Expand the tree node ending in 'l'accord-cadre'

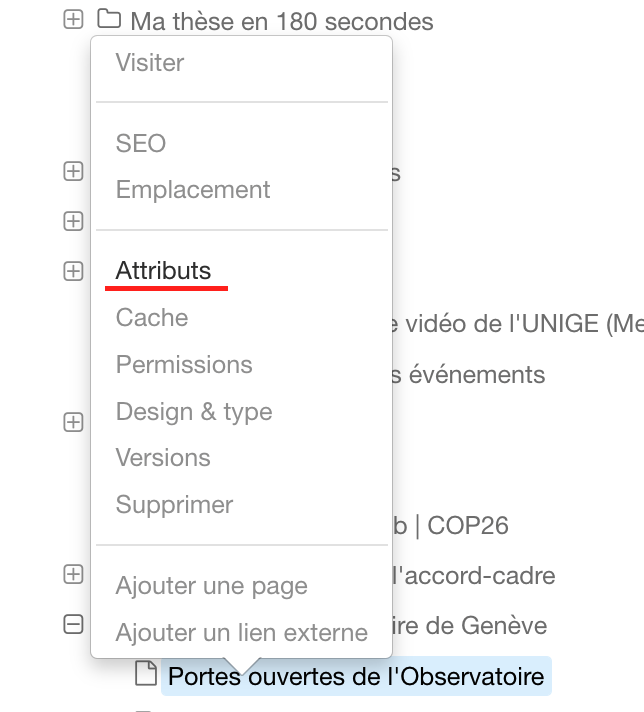pos(73,574)
